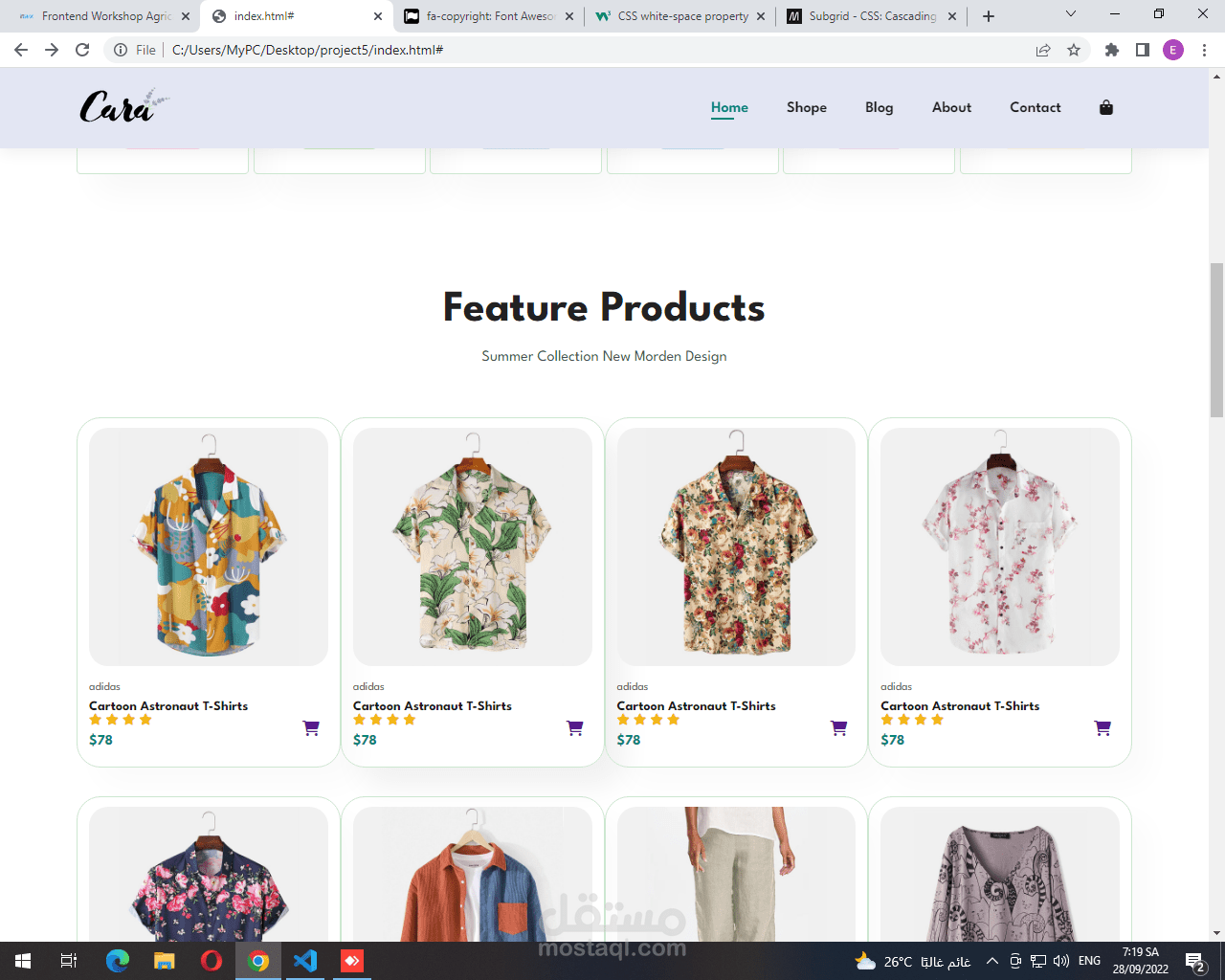
Task: Open Opera browser from taskbar
Action: (x=212, y=961)
